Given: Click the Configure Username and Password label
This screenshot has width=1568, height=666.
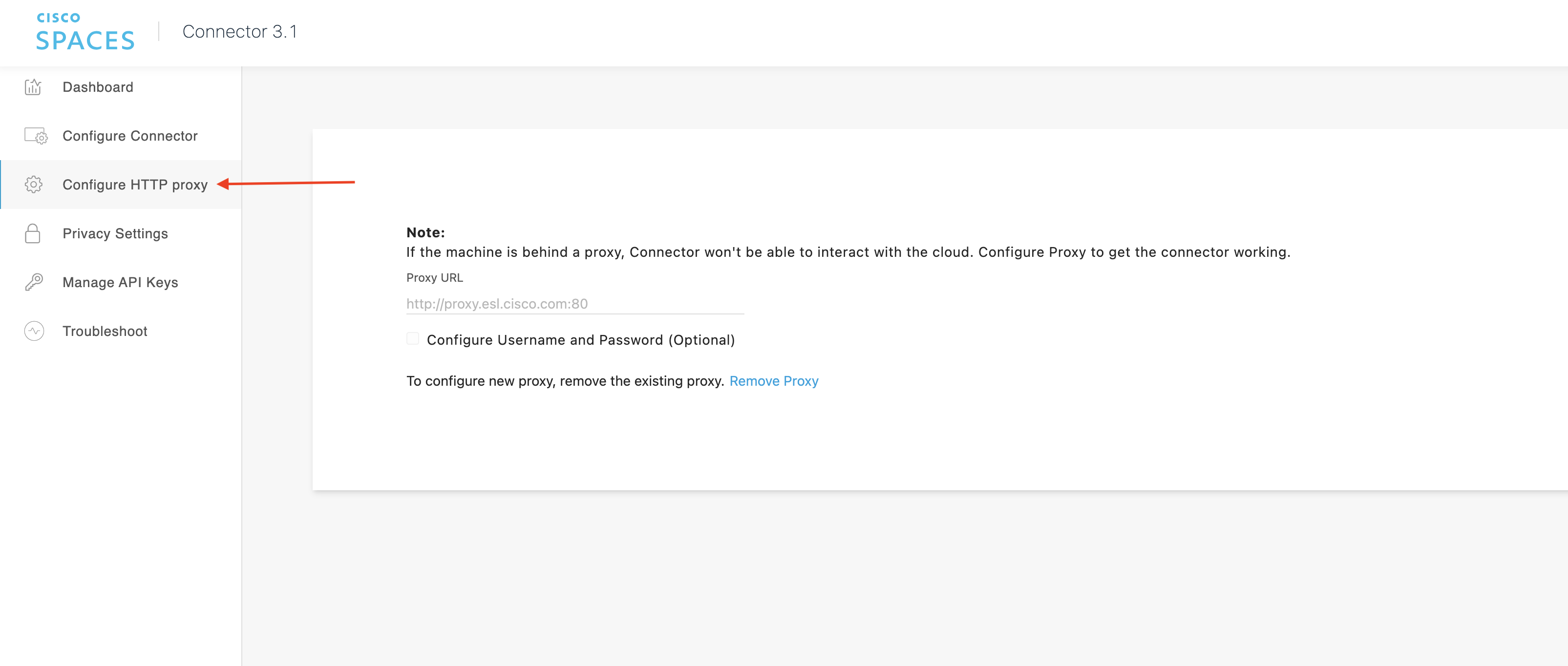Looking at the screenshot, I should click(x=580, y=340).
